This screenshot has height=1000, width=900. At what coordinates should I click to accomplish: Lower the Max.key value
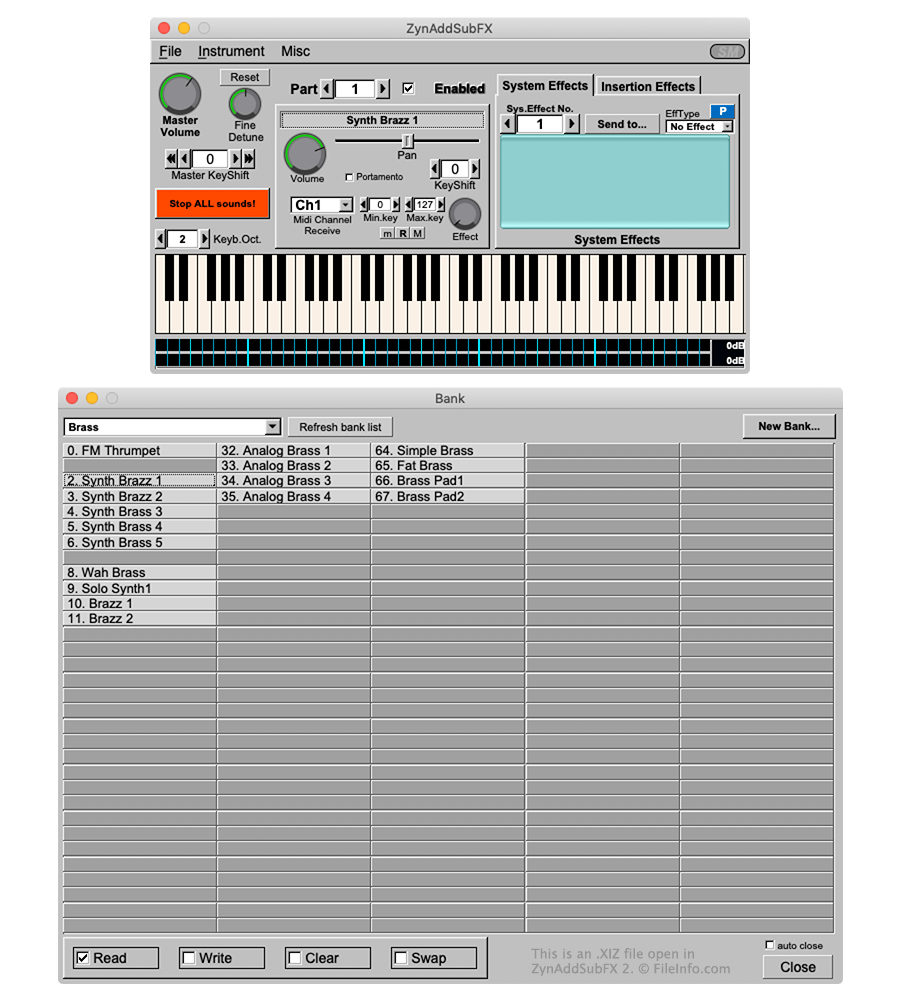pos(409,205)
